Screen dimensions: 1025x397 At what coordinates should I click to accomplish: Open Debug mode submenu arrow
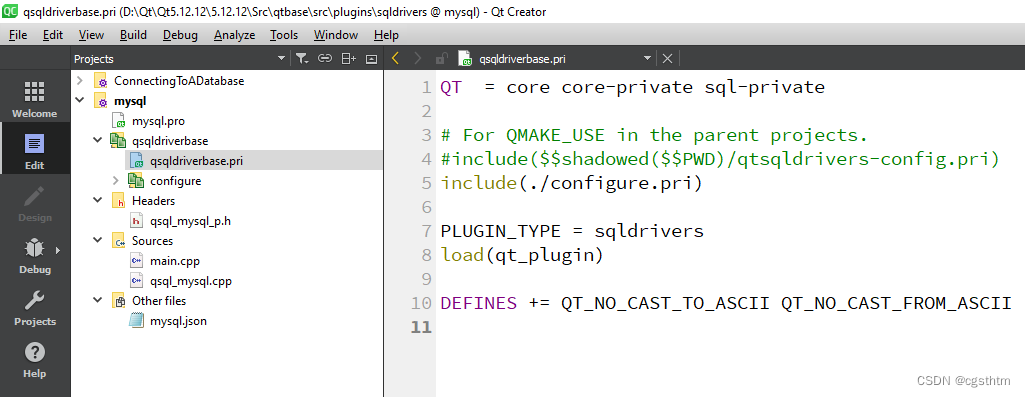click(58, 250)
